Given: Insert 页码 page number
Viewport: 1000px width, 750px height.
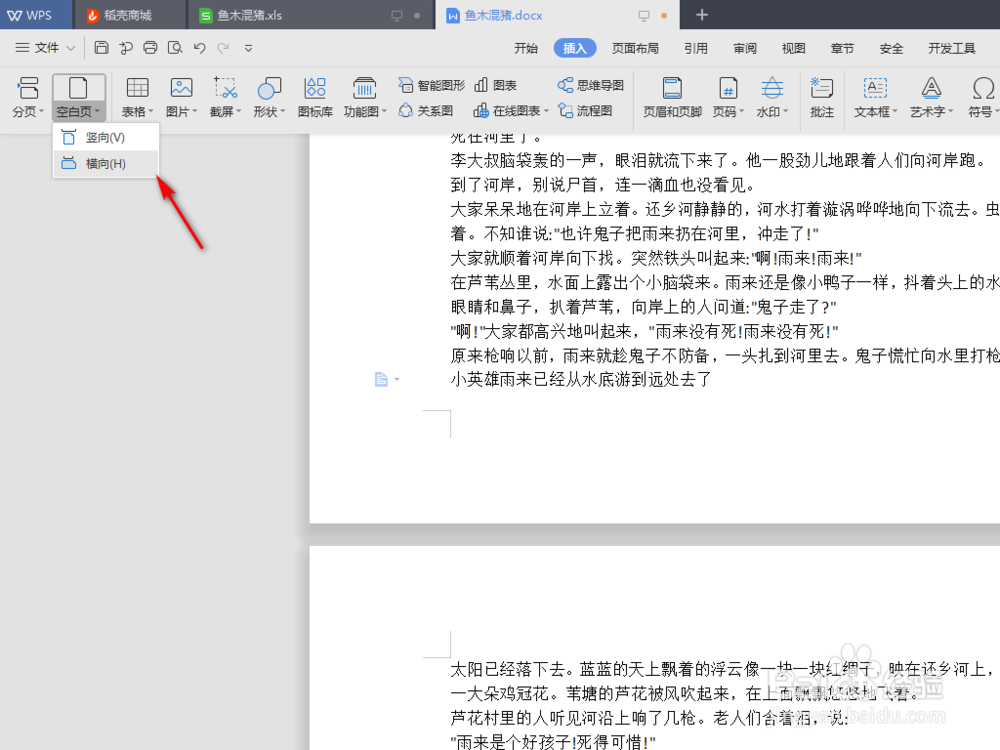Looking at the screenshot, I should [x=728, y=97].
